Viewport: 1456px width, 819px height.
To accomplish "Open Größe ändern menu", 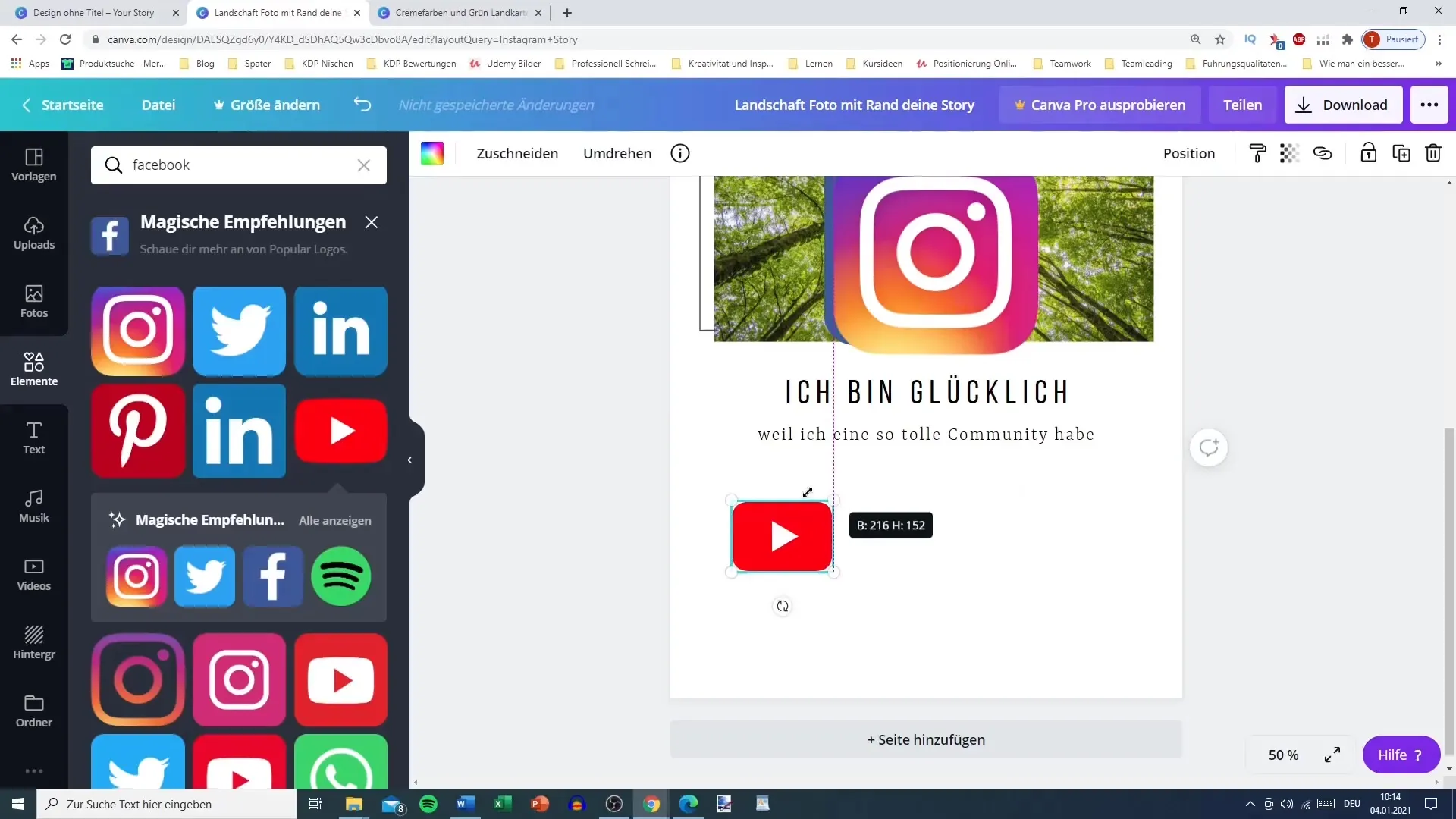I will tap(267, 105).
